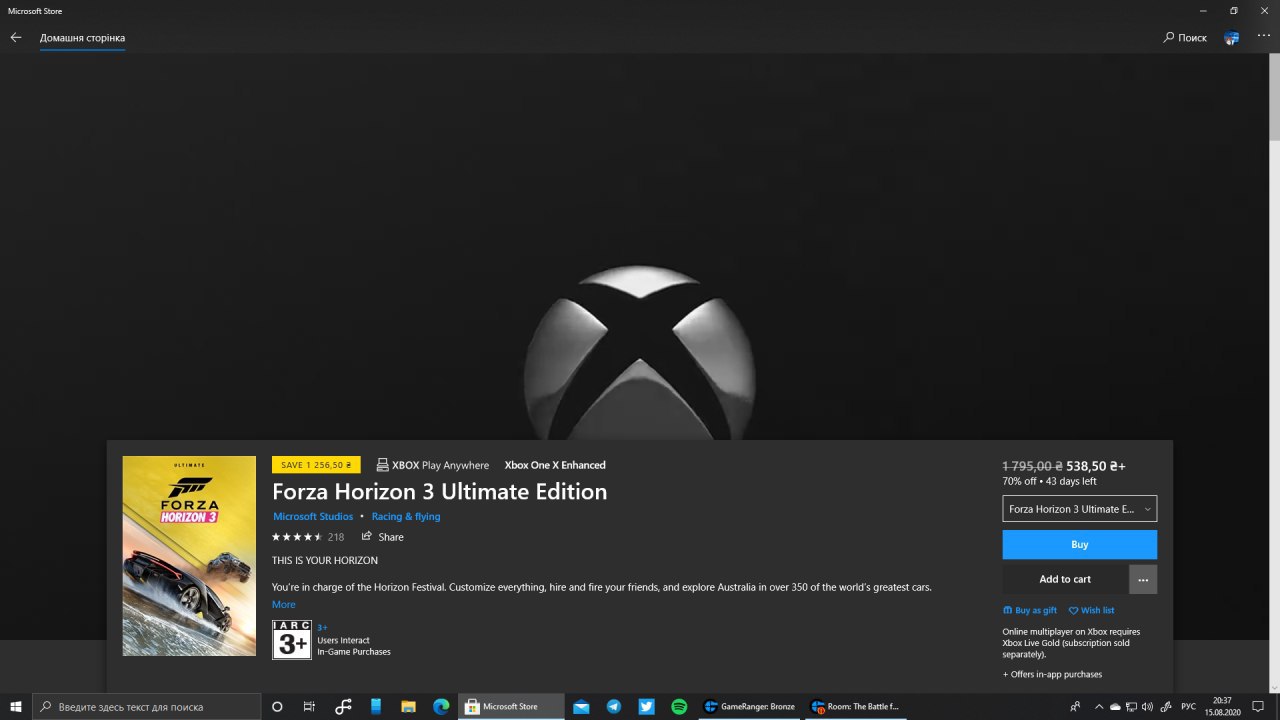Open the Windows Start menu
Viewport: 1280px width, 720px height.
click(16, 706)
